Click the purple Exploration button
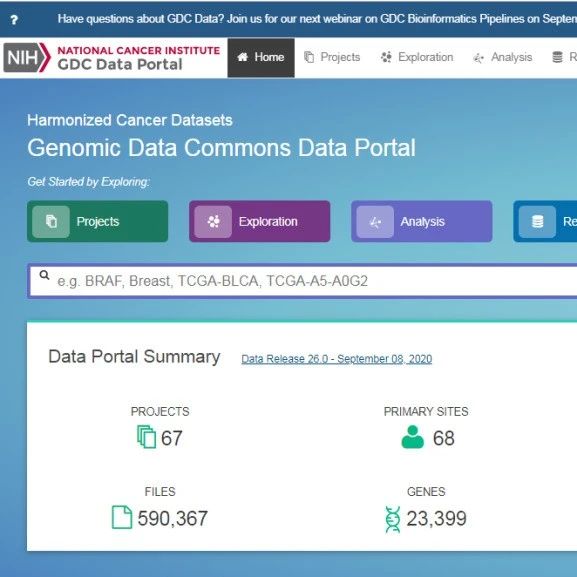The image size is (577, 577). [259, 221]
